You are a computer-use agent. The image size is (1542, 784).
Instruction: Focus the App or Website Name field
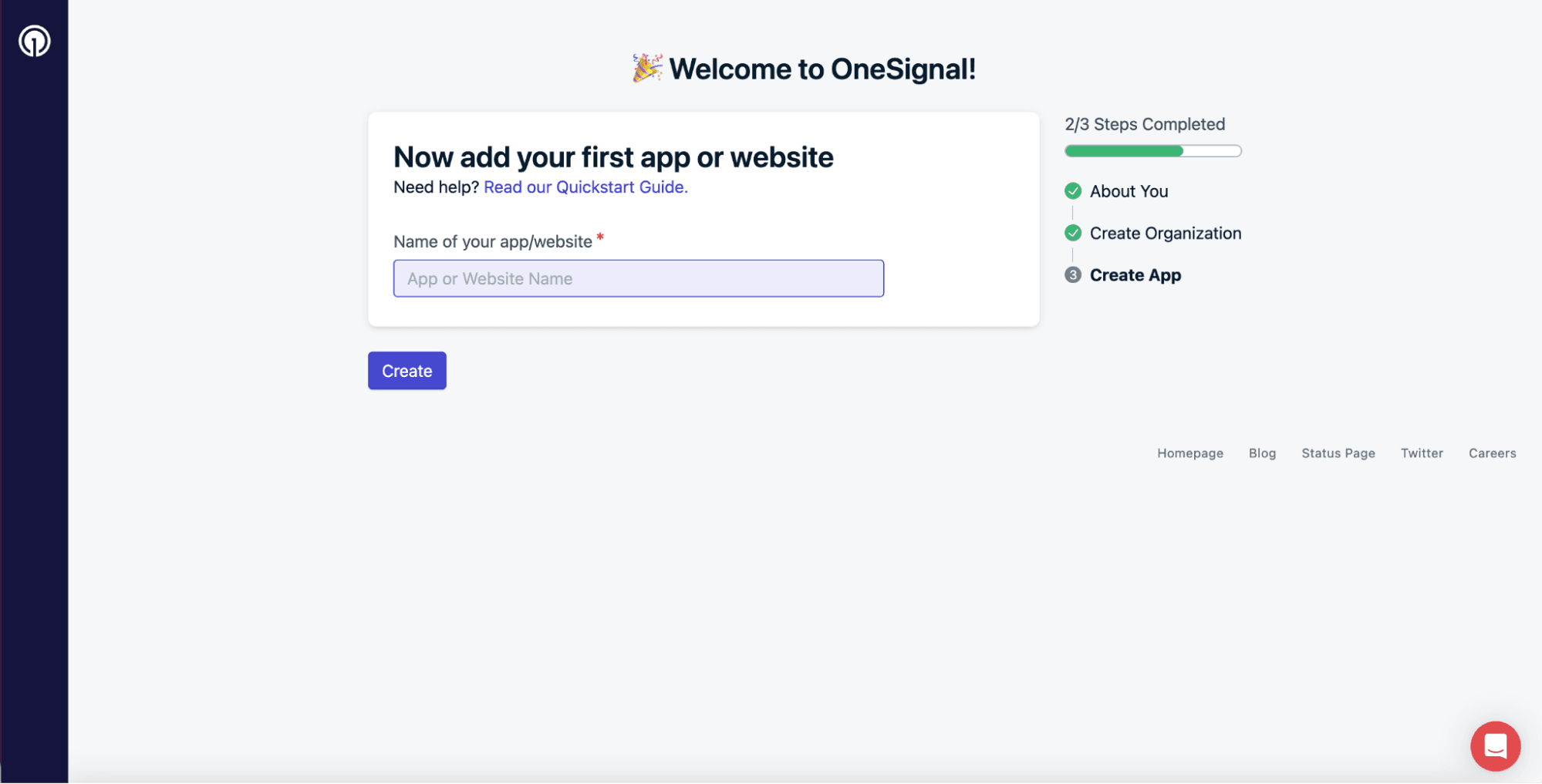tap(638, 278)
